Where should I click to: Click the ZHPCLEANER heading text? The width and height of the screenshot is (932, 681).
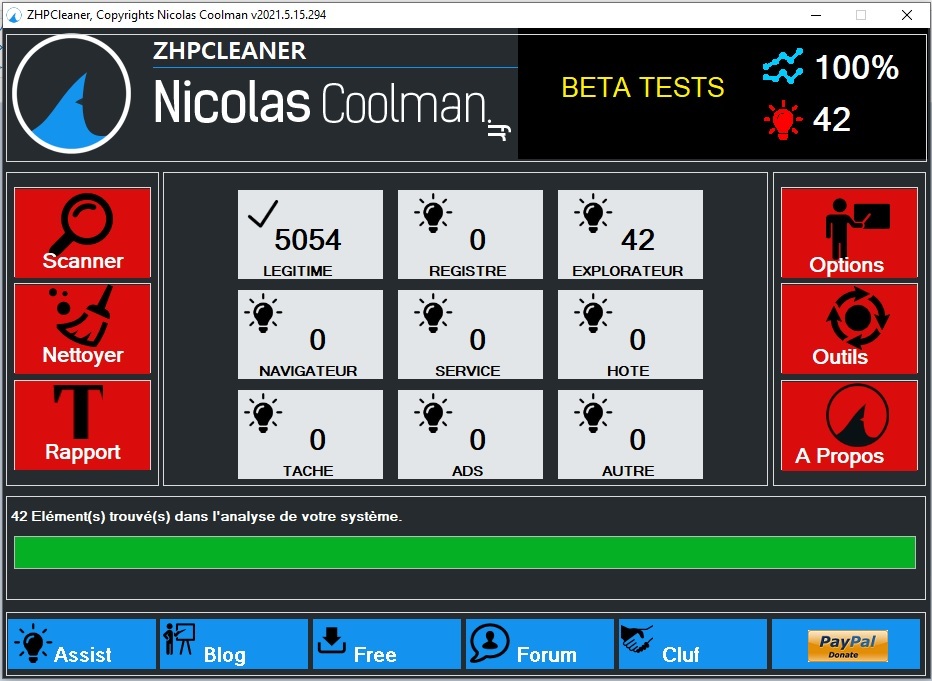click(x=229, y=51)
